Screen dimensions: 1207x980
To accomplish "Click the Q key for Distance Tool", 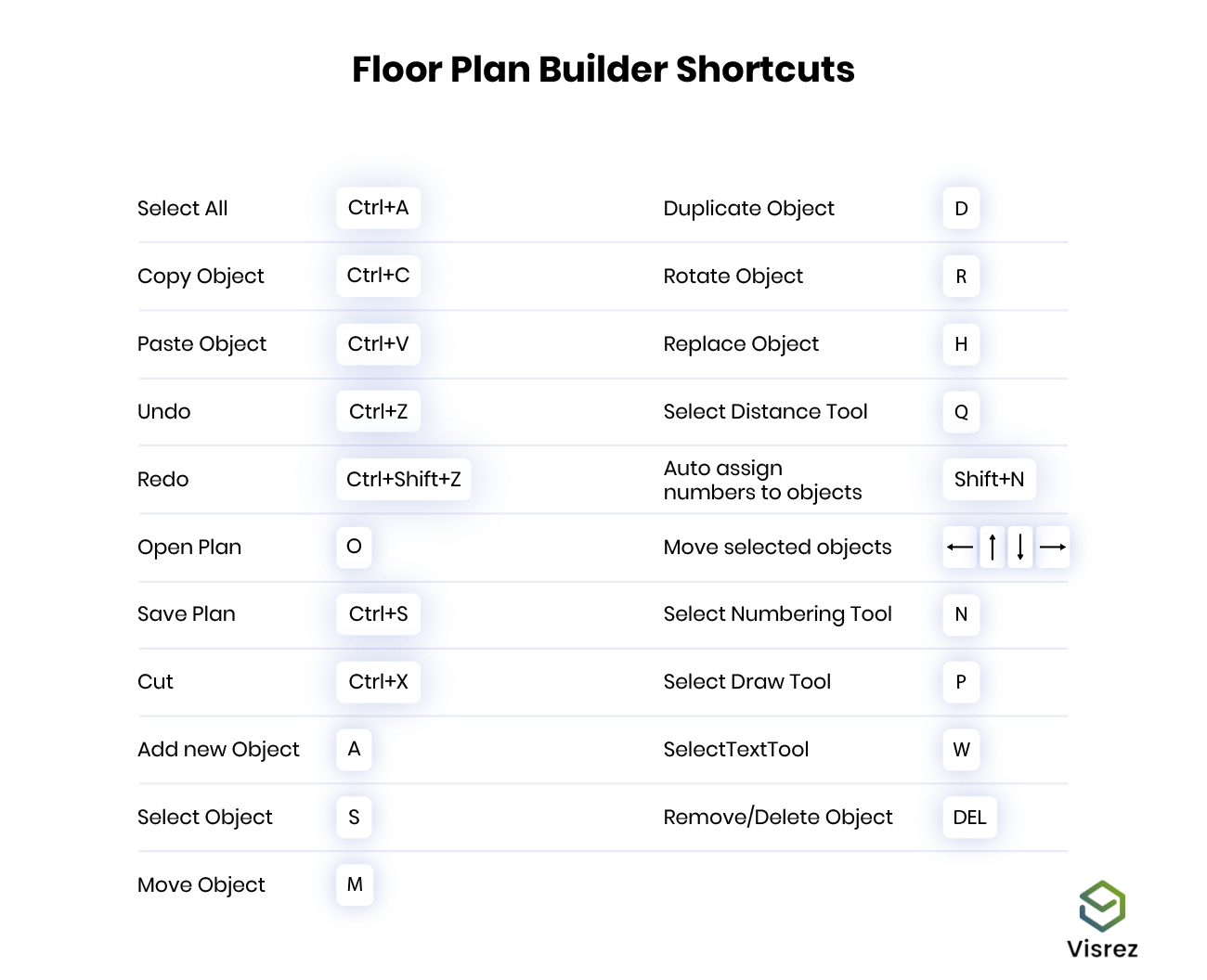I will pyautogui.click(x=961, y=412).
